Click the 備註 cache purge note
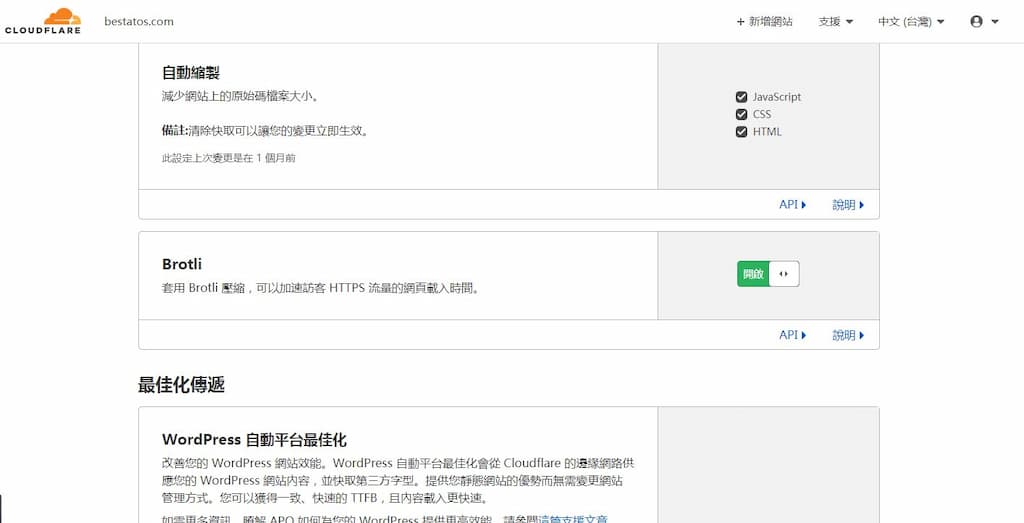1024x523 pixels. (x=265, y=131)
